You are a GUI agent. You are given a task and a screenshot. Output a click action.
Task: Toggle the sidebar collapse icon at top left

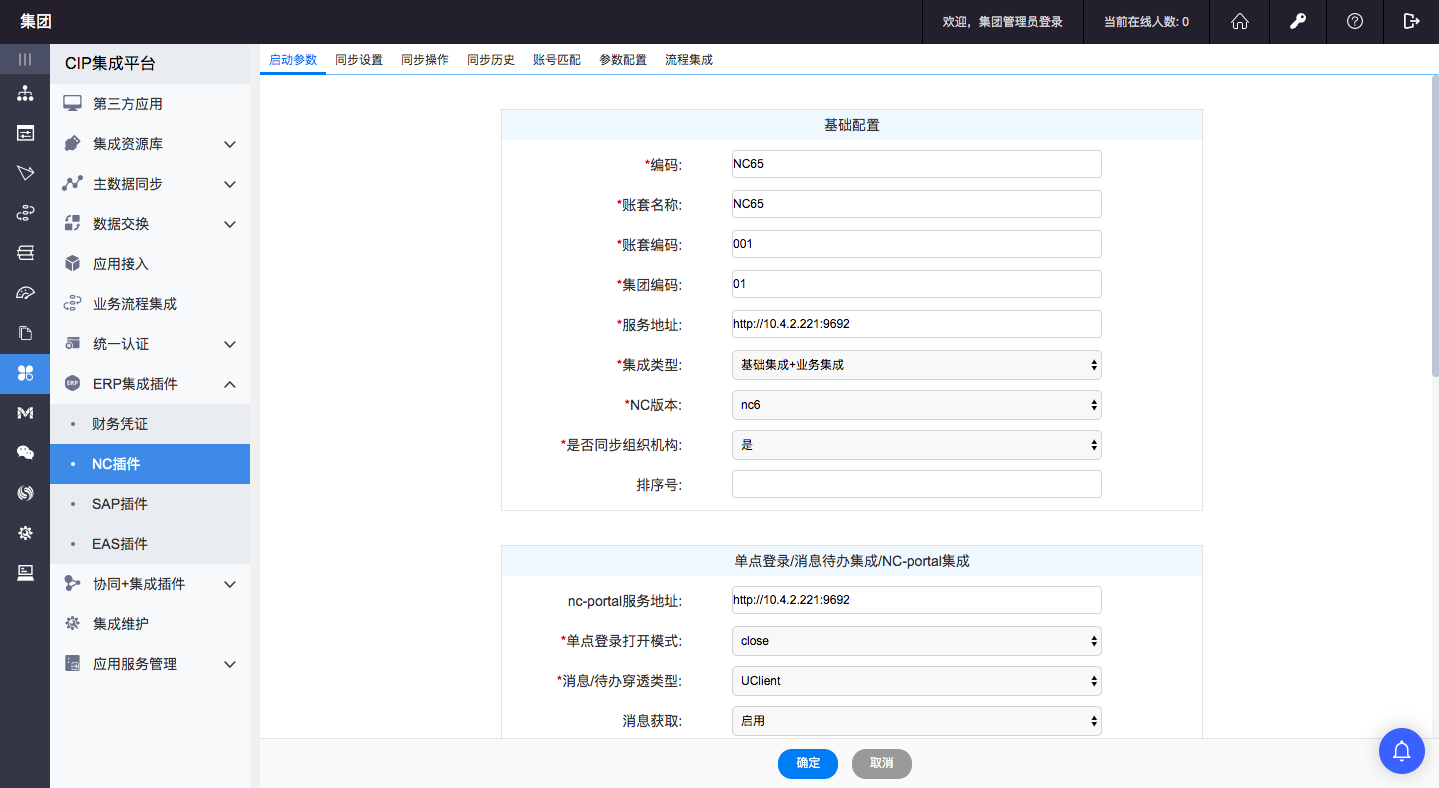pyautogui.click(x=25, y=59)
